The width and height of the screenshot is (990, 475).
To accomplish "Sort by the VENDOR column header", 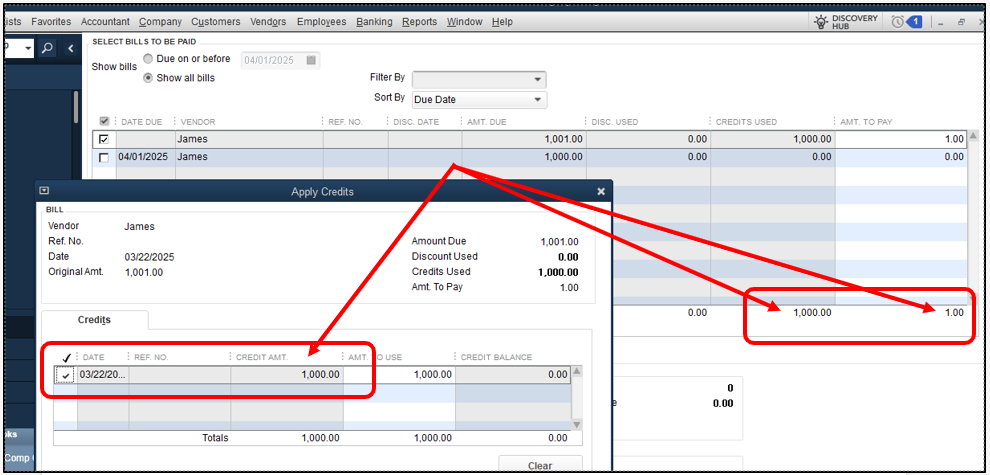I will click(198, 122).
